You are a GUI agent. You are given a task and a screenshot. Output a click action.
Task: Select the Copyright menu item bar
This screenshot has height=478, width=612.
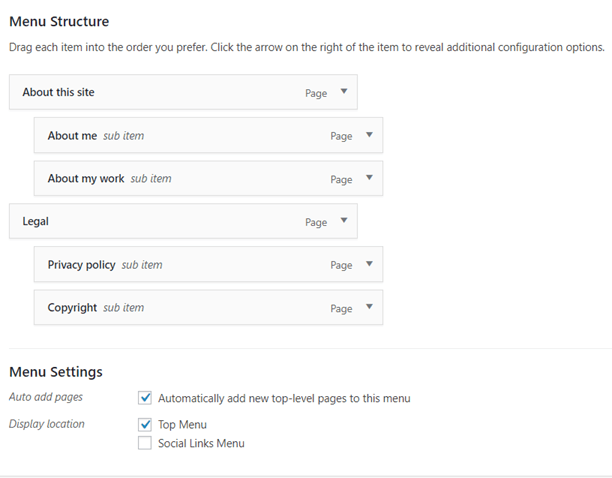tap(208, 307)
